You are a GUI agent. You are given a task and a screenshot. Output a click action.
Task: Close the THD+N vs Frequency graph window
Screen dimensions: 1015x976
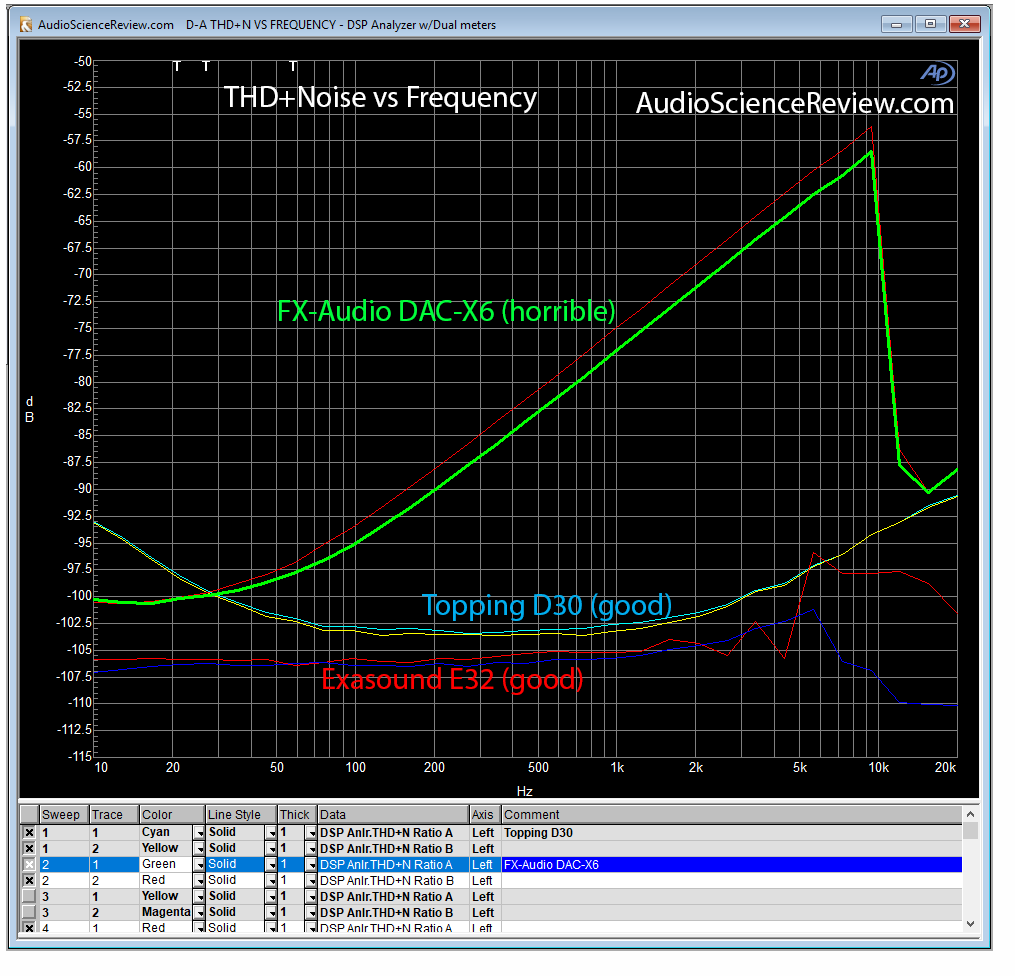965,24
